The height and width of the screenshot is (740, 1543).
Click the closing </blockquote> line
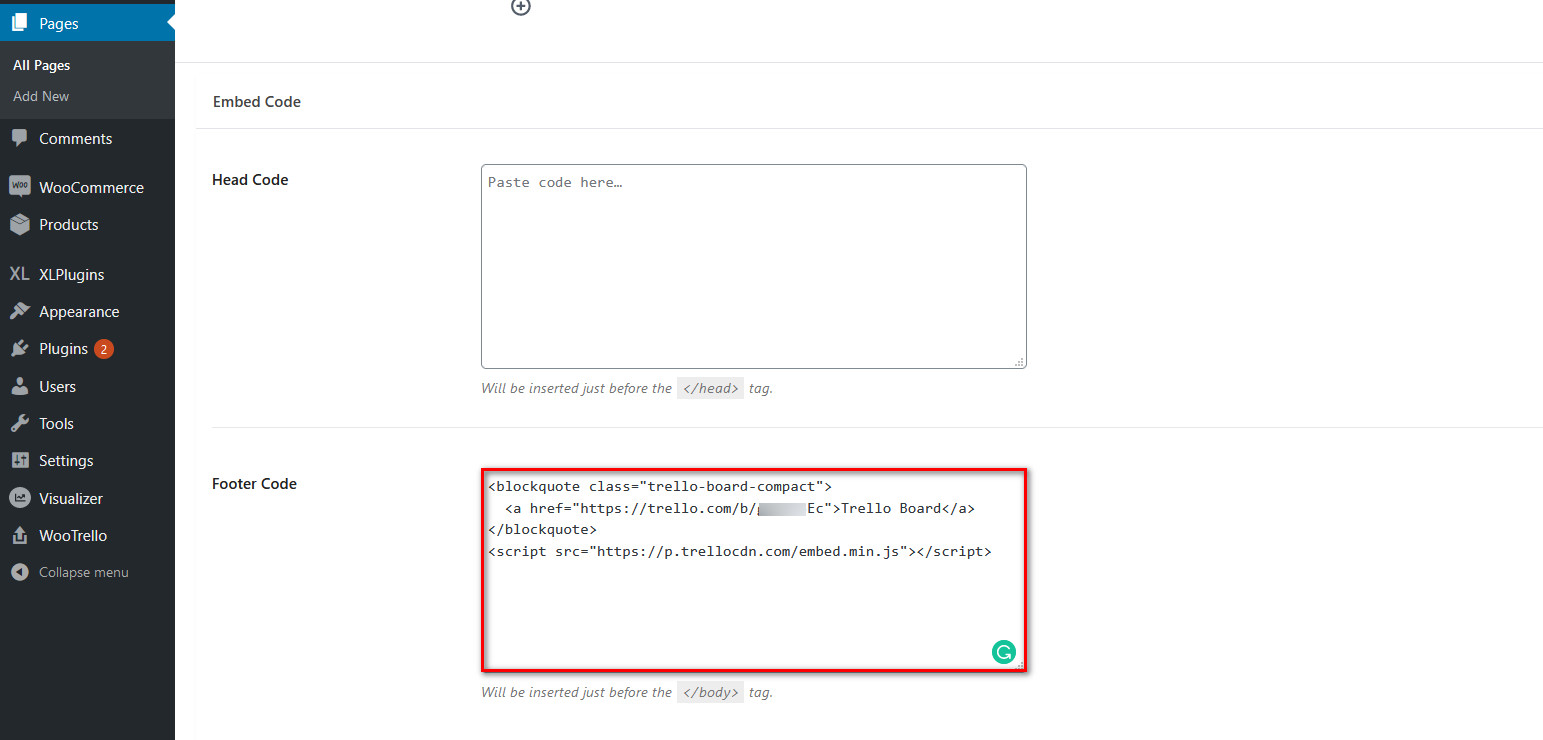tap(542, 529)
